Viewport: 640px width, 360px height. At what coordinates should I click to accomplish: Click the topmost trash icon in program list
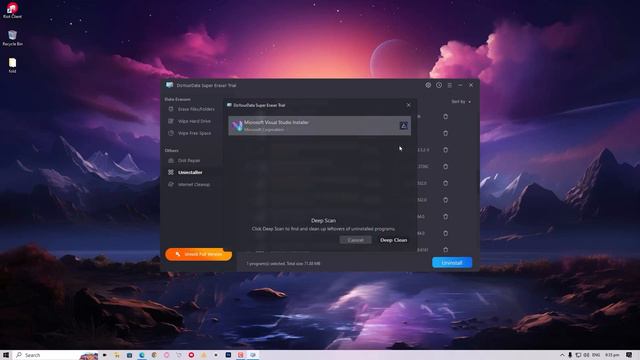pos(445,117)
